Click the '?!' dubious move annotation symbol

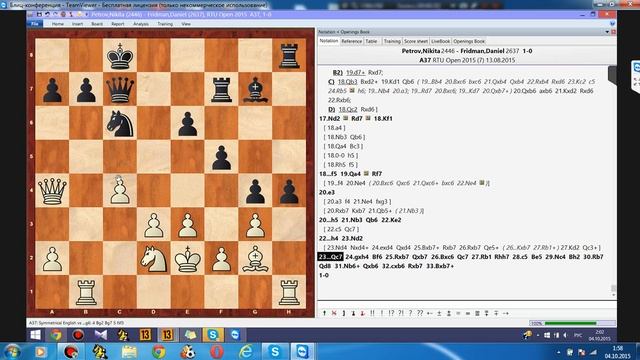coord(401,313)
